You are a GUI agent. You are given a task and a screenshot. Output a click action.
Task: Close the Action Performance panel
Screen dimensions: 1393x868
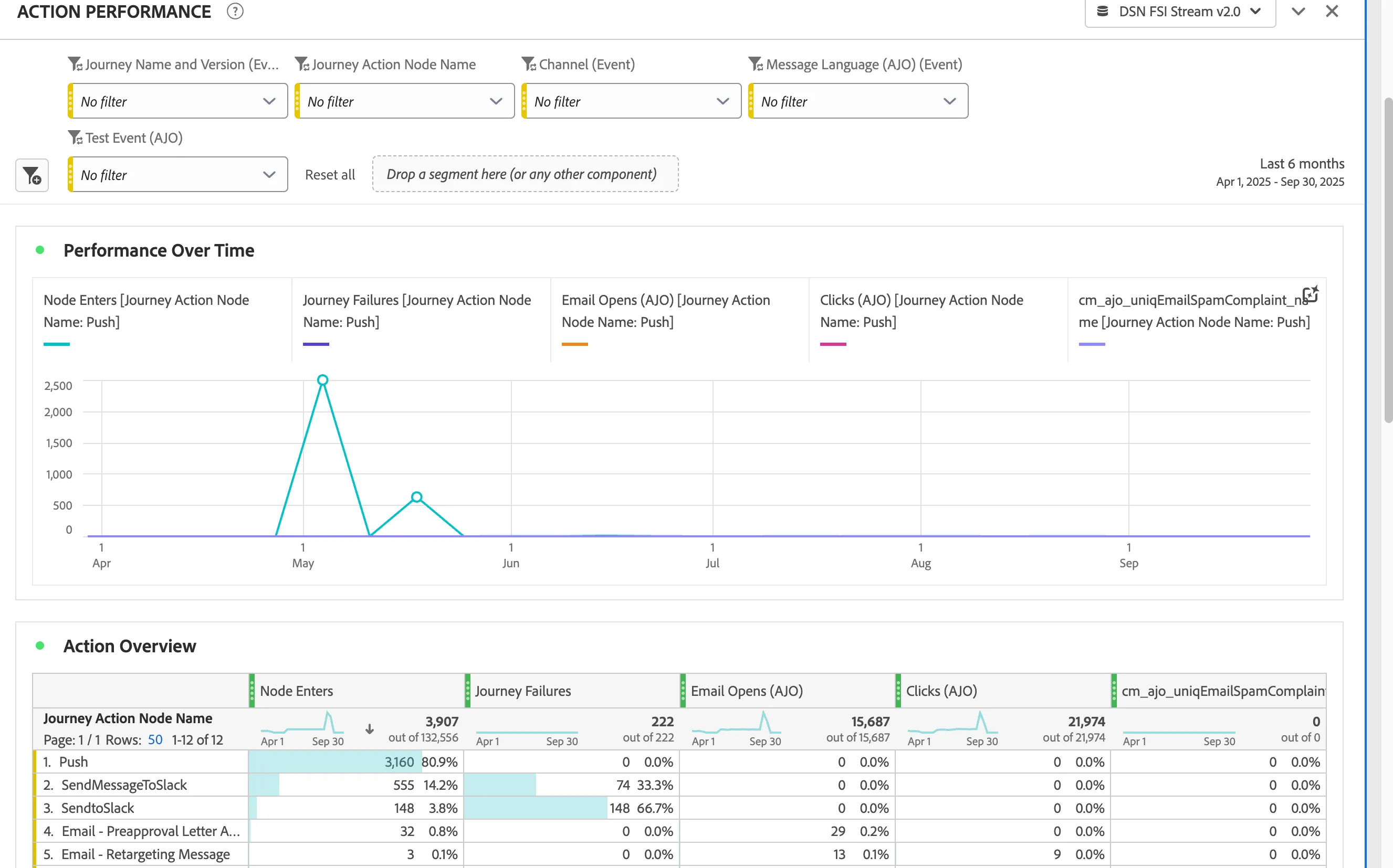(1332, 12)
